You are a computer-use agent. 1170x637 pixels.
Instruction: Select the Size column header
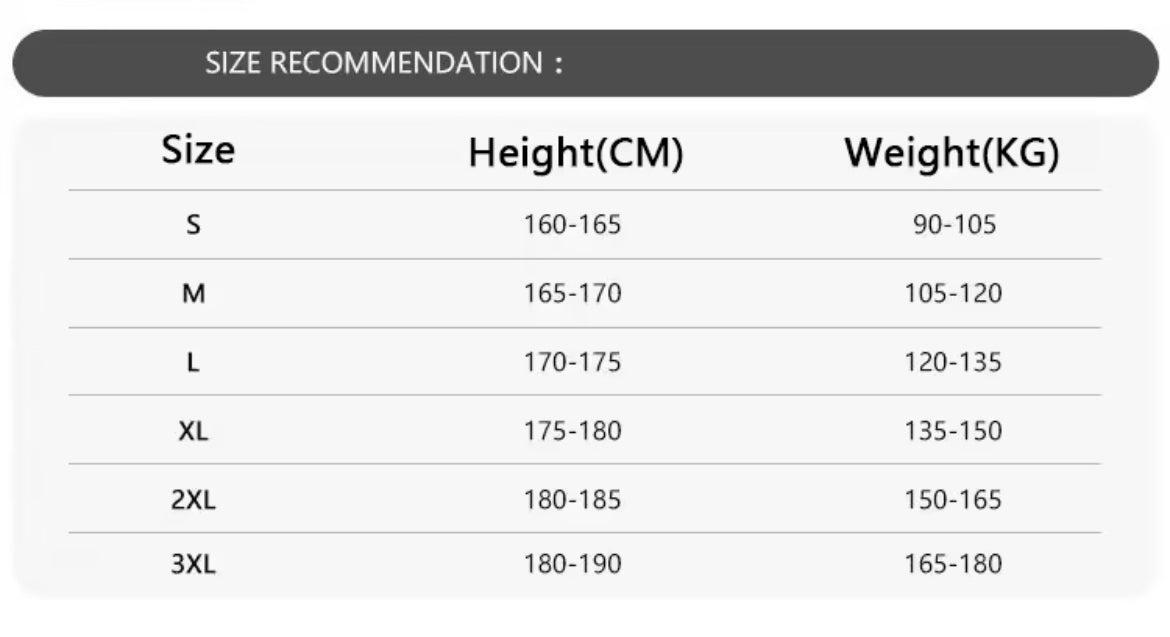198,150
